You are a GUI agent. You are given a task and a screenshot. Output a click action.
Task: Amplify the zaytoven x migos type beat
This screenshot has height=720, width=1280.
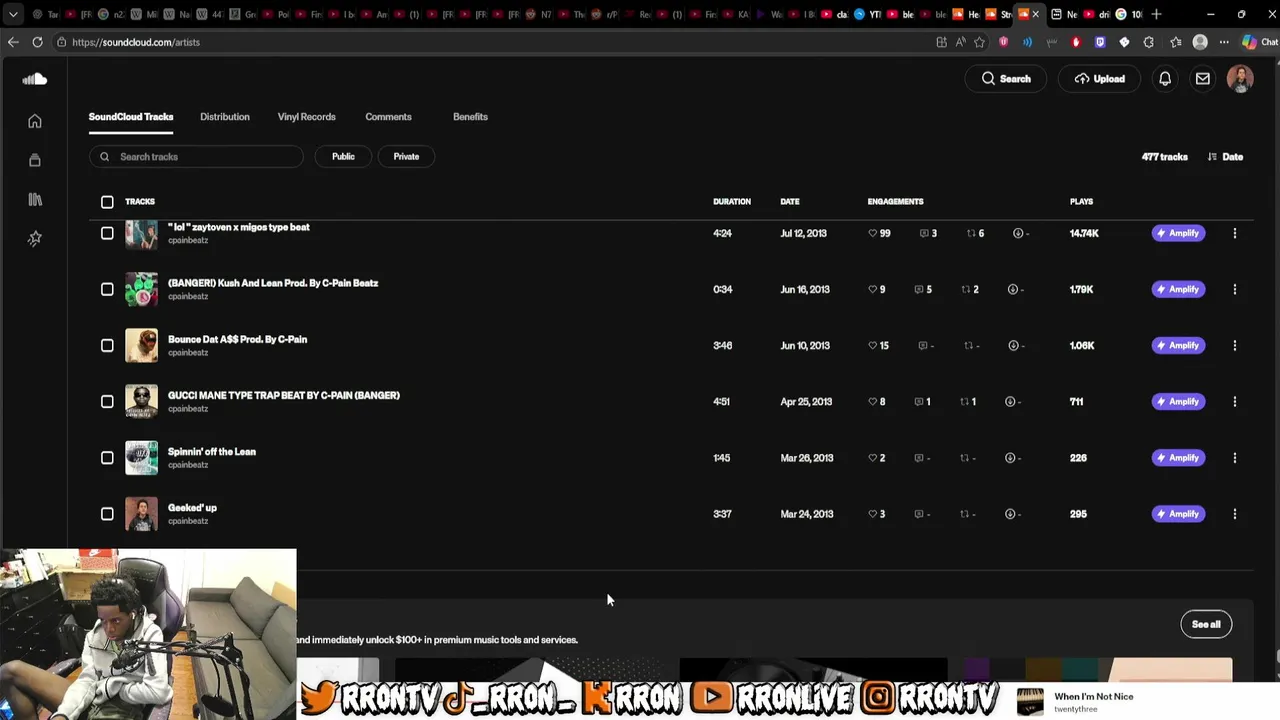point(1178,233)
